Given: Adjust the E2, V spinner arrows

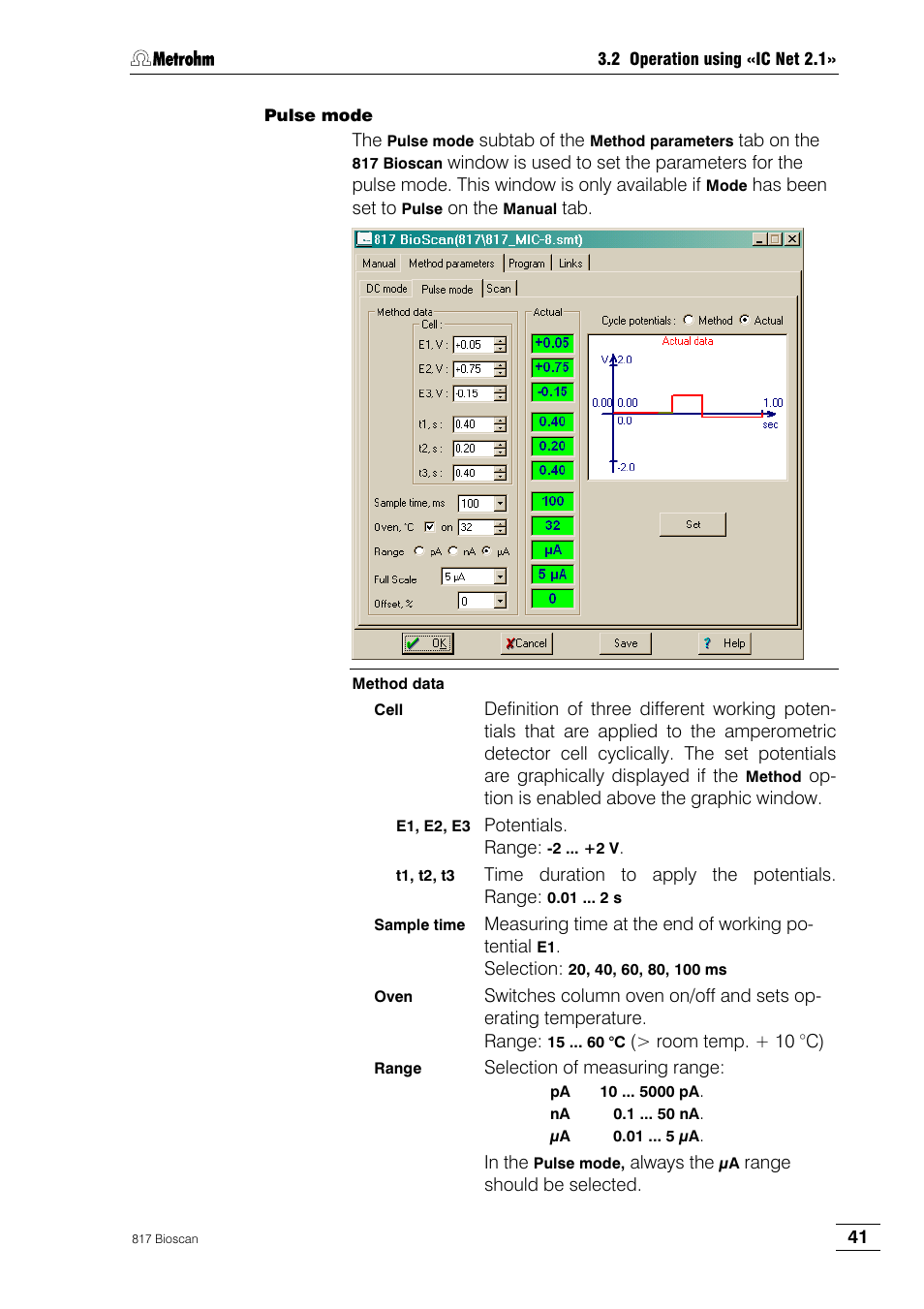Looking at the screenshot, I should point(500,369).
